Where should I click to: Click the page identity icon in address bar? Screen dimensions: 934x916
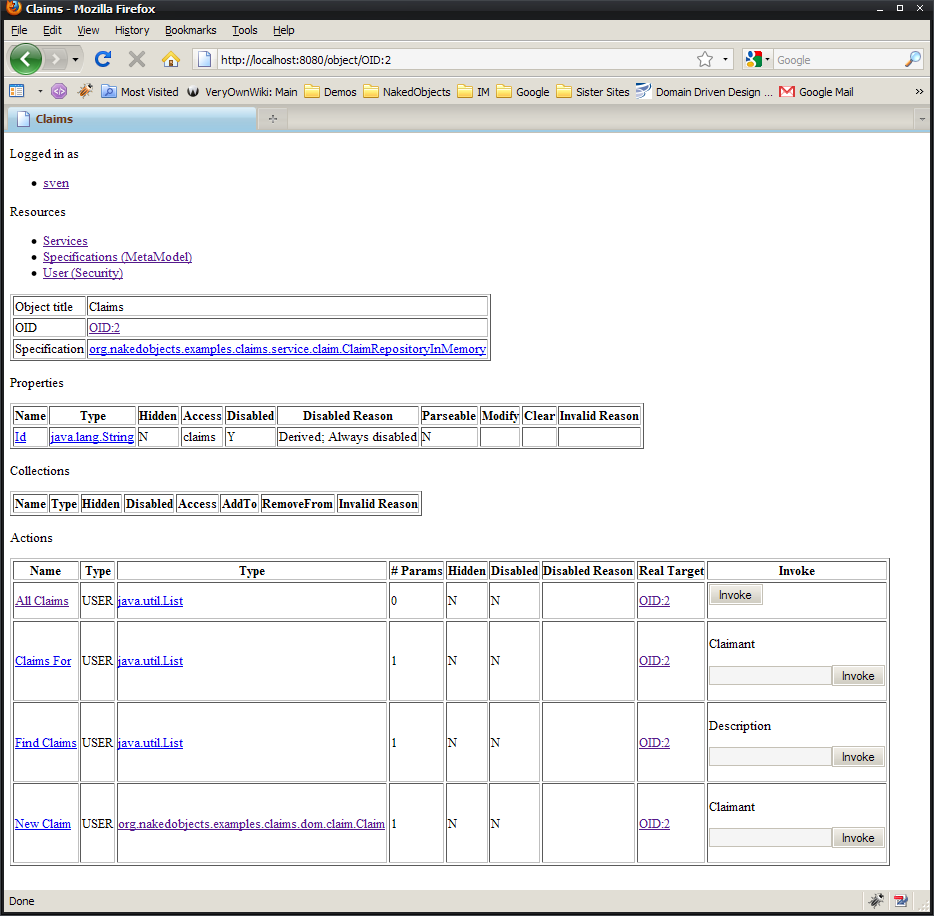coord(204,59)
